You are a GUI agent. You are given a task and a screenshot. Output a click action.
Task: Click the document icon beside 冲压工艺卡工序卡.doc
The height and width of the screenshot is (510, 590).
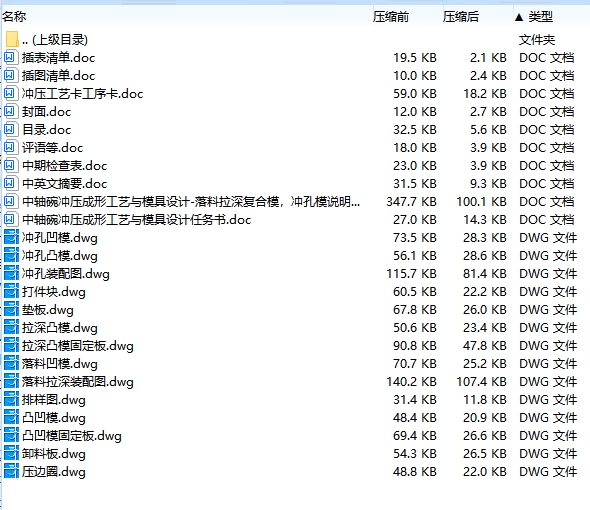[x=11, y=93]
